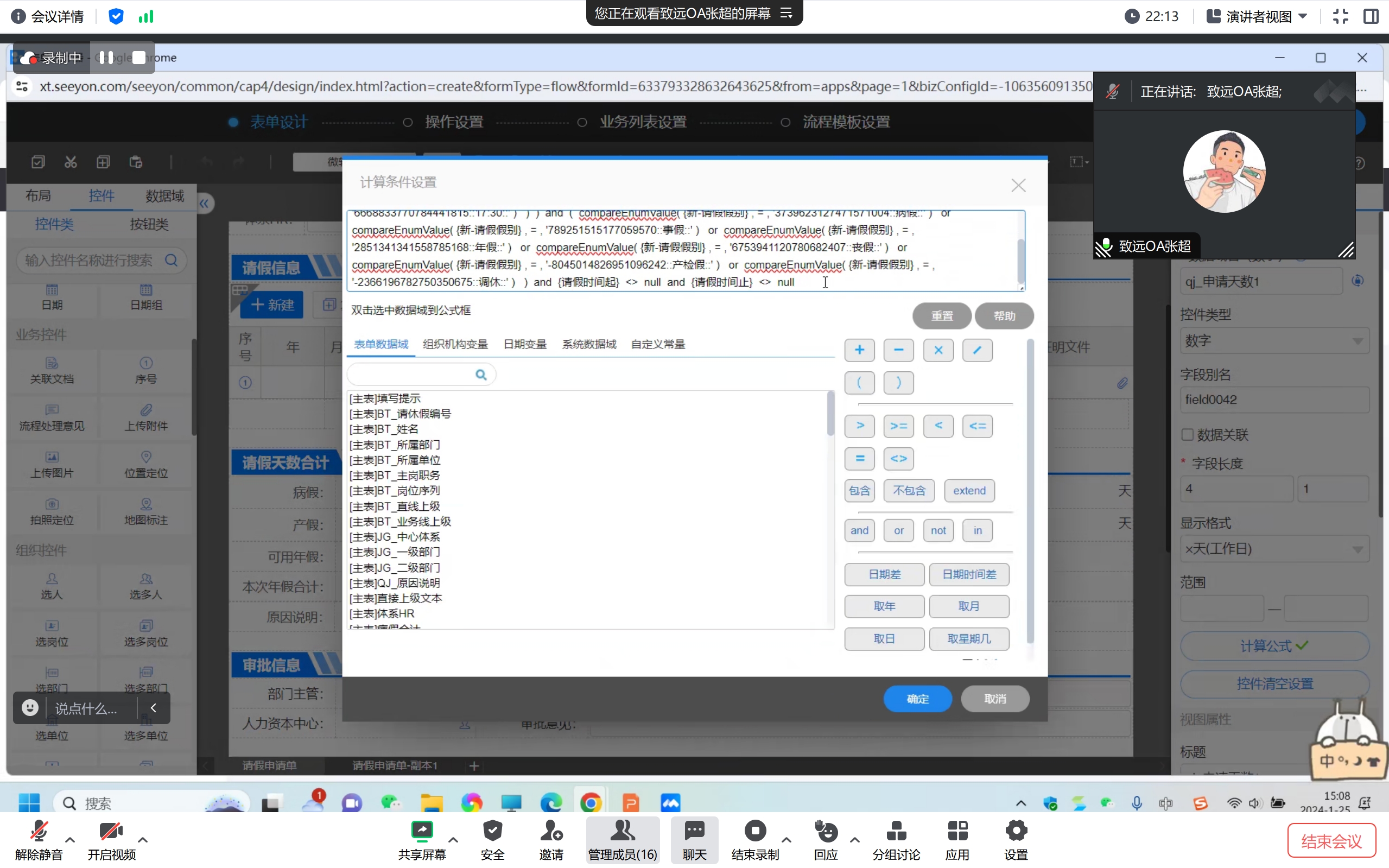
Task: Expand the 显示格式 dropdown
Action: point(1273,549)
